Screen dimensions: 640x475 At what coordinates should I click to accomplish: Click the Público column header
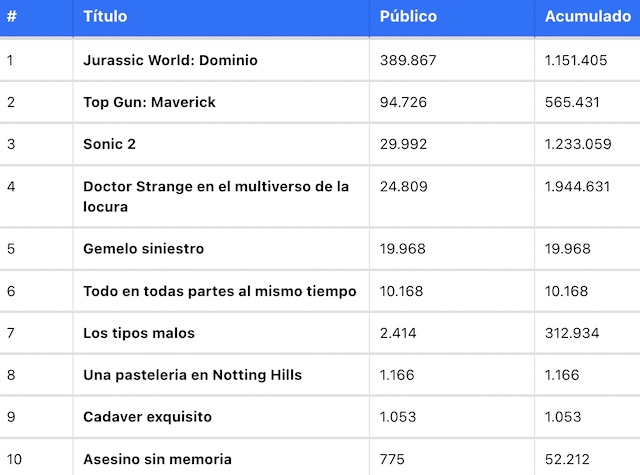tap(408, 17)
